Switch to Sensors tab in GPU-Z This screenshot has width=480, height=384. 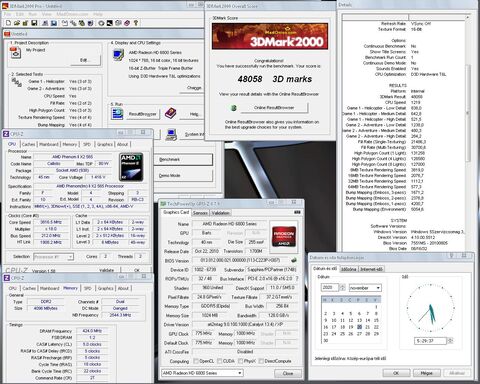[200, 213]
